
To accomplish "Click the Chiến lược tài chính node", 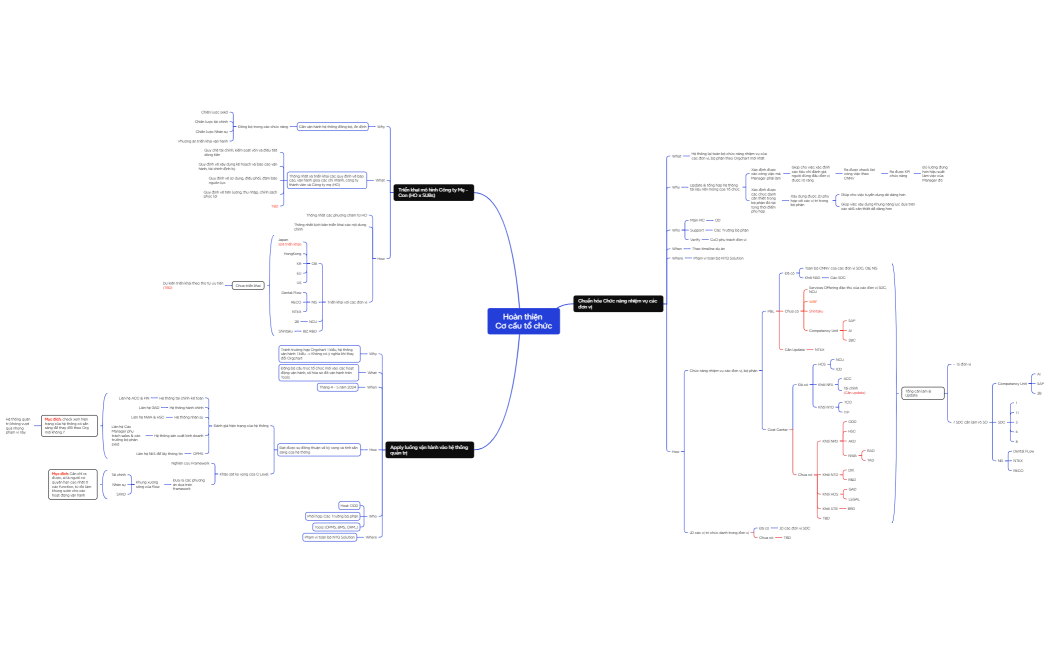I will (x=212, y=122).
